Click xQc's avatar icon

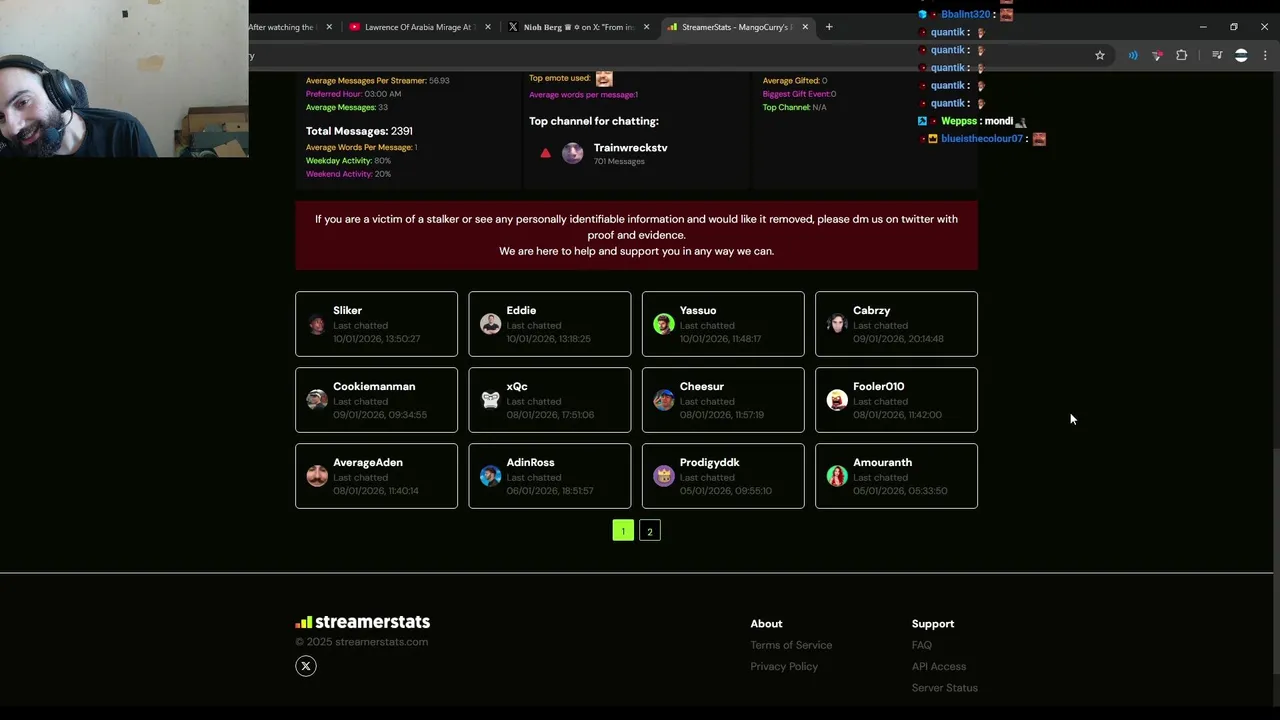tap(490, 400)
